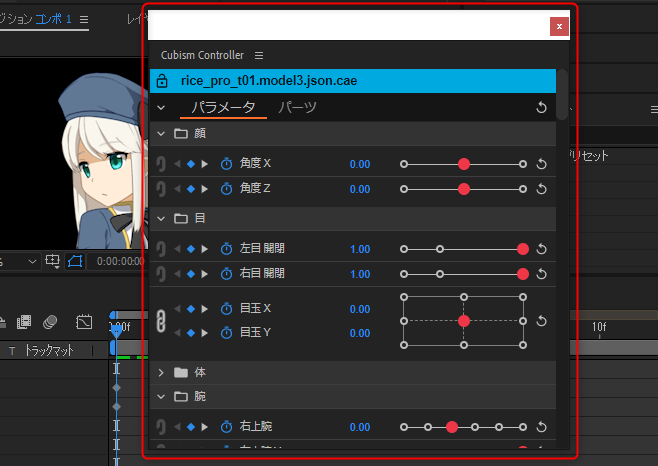Reset the 角度 X parameter value
The height and width of the screenshot is (466, 658).
[x=541, y=163]
